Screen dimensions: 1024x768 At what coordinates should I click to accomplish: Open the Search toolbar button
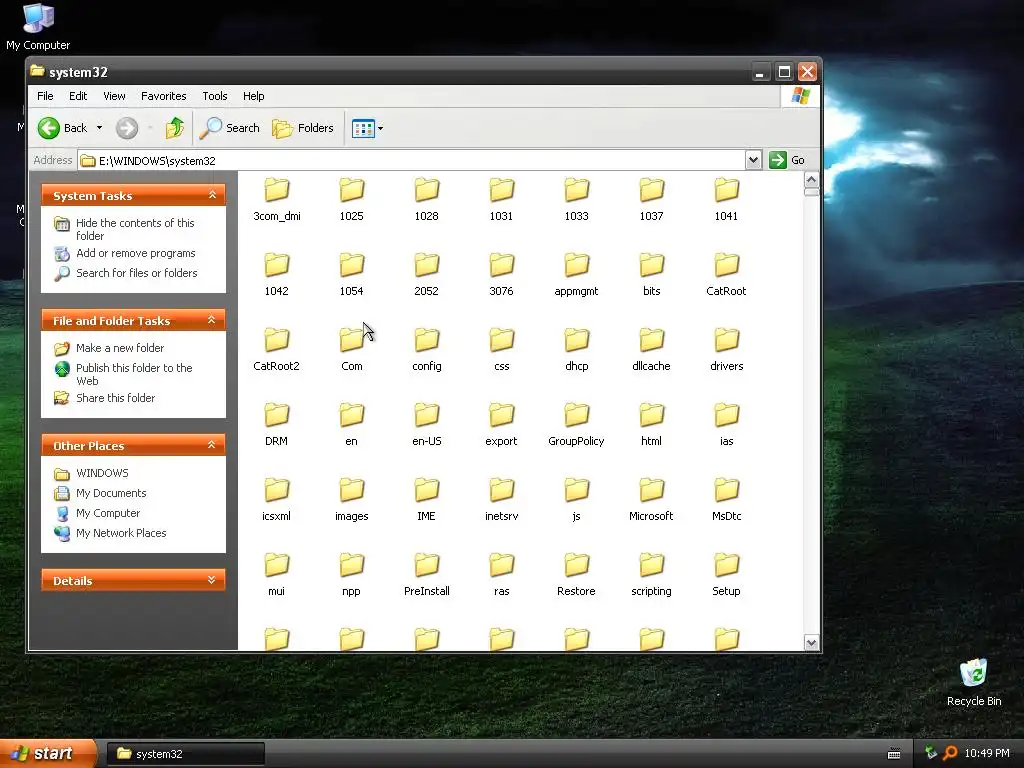tap(229, 128)
